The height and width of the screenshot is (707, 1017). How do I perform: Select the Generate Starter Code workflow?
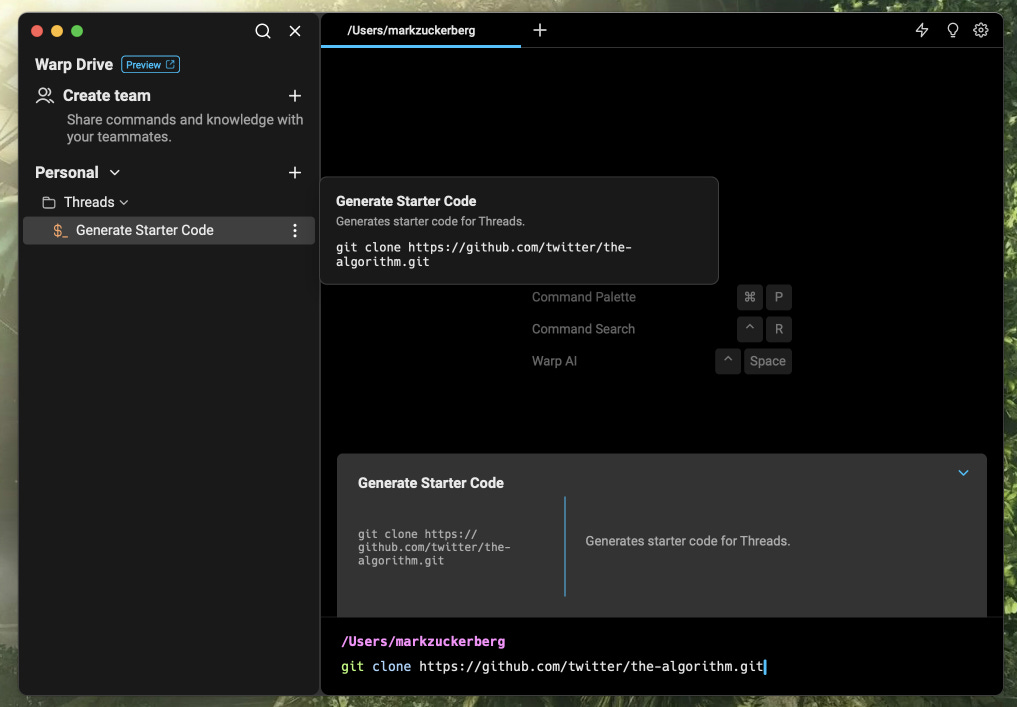[x=169, y=230]
